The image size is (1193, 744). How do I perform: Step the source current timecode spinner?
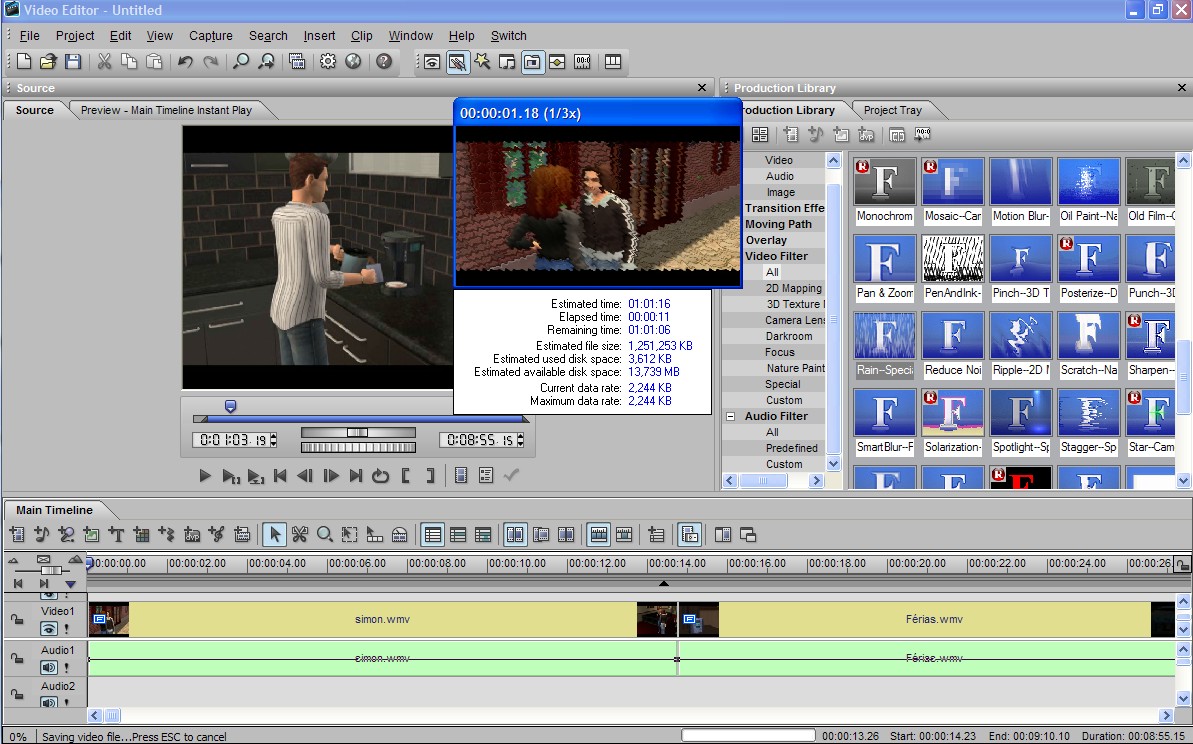click(x=274, y=440)
